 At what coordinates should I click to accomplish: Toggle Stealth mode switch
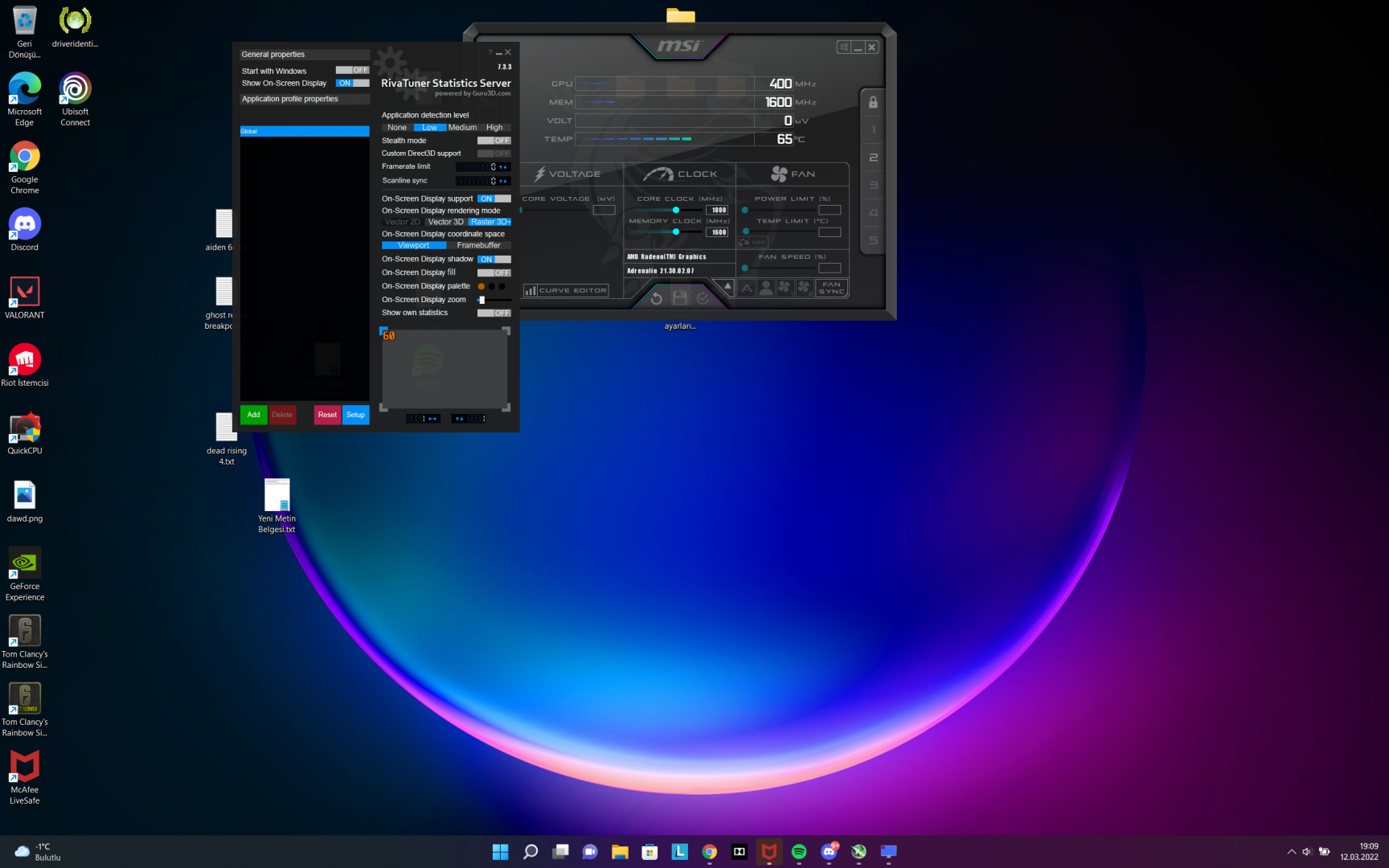pos(494,141)
